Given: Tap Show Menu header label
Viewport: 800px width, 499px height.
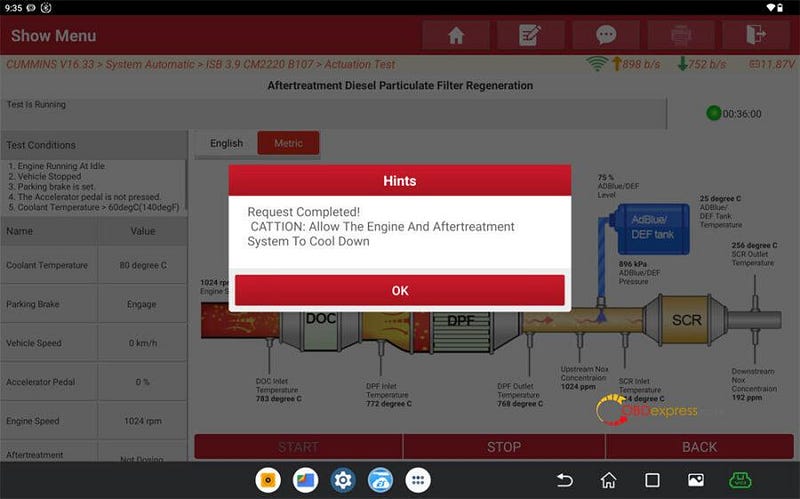Looking at the screenshot, I should tap(54, 36).
